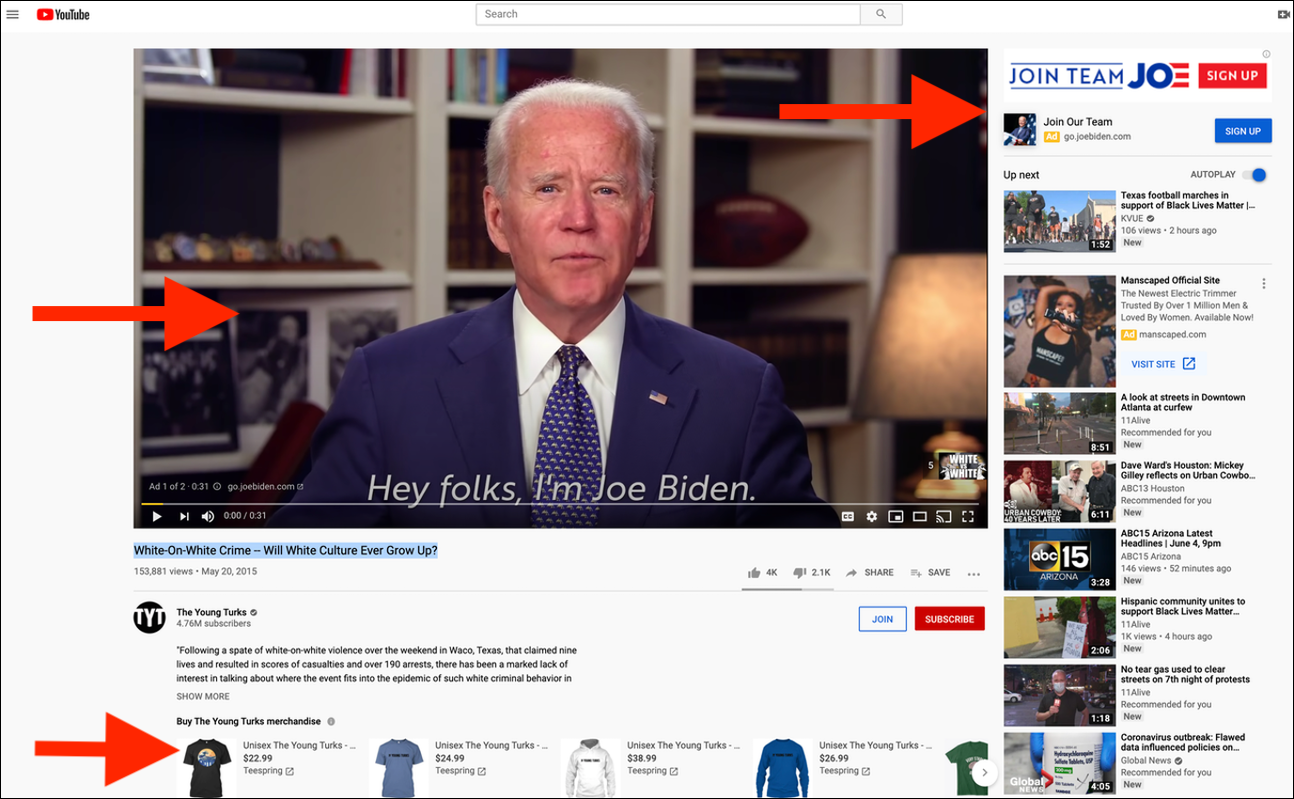Open more actions menu beside Save
Screen dimensions: 1294x799
pyautogui.click(x=974, y=574)
